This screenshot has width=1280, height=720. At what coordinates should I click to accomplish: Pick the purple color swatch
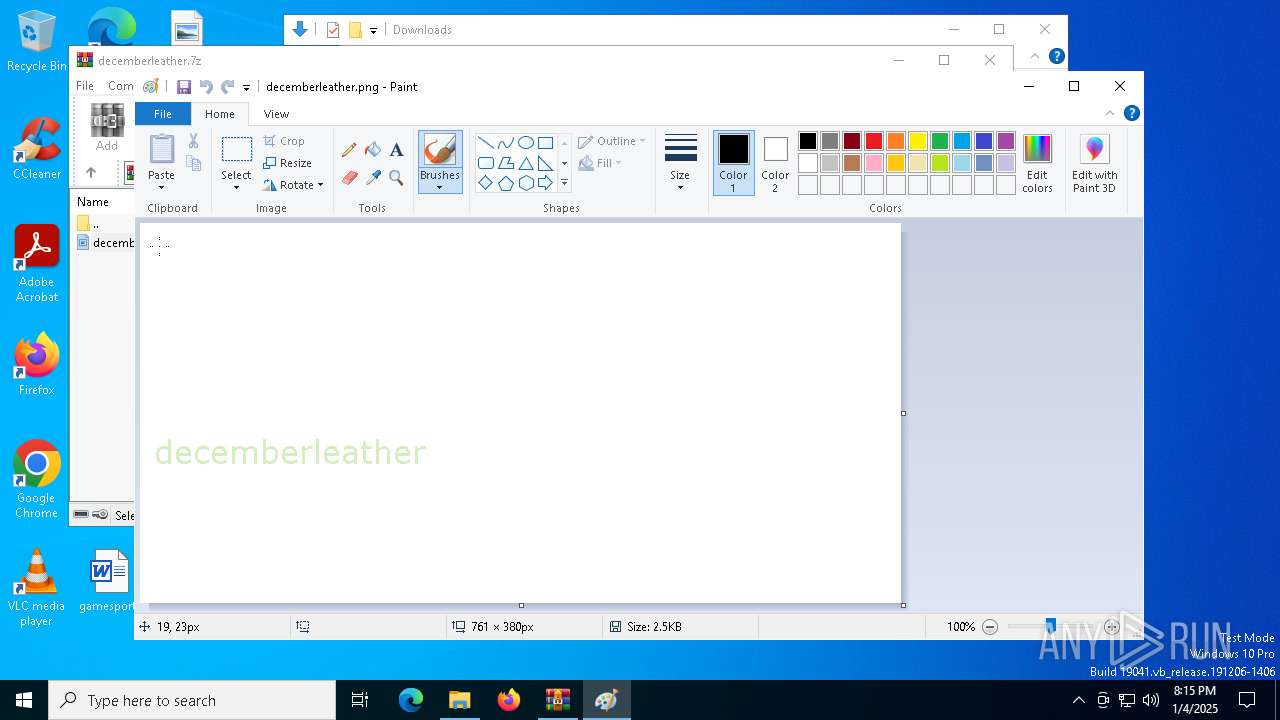point(1006,141)
